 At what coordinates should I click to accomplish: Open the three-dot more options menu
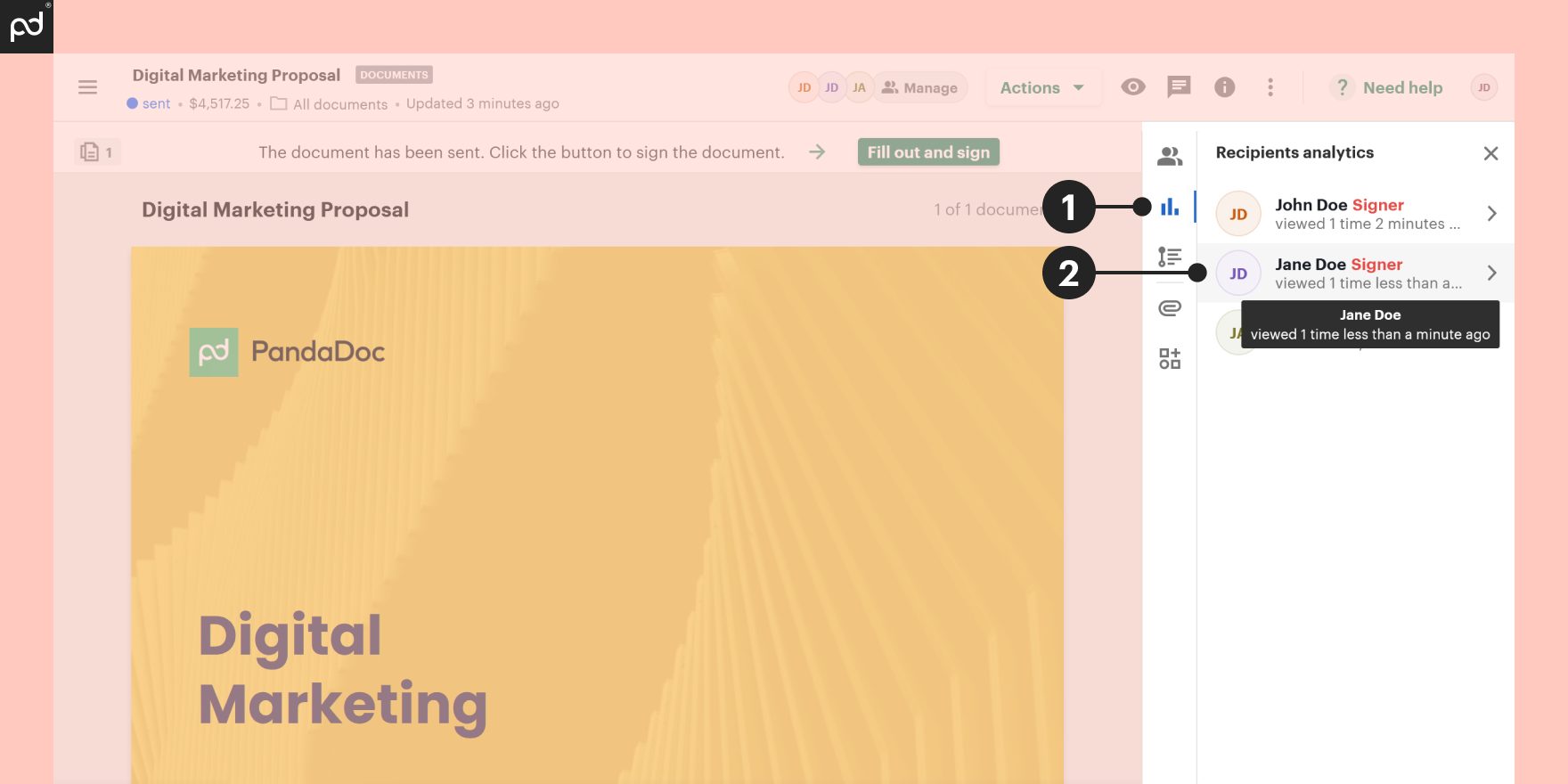1270,87
